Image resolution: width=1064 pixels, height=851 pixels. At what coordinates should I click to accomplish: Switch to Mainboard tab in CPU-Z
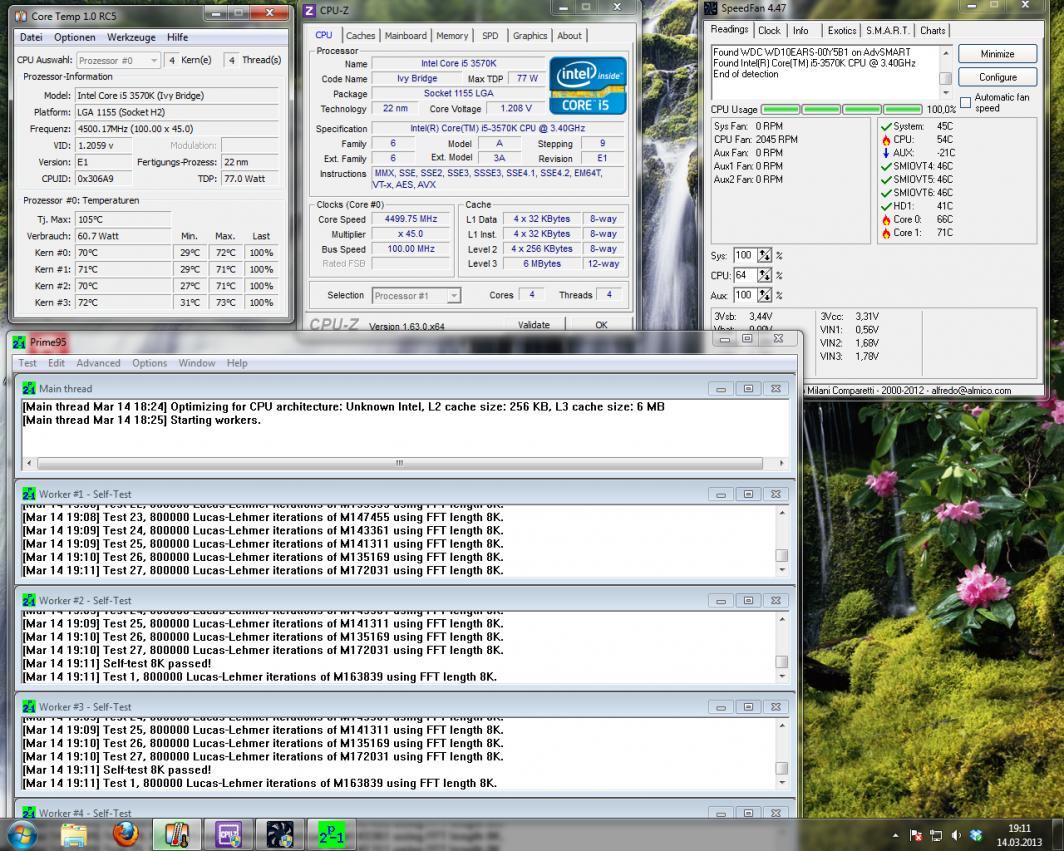click(x=405, y=35)
